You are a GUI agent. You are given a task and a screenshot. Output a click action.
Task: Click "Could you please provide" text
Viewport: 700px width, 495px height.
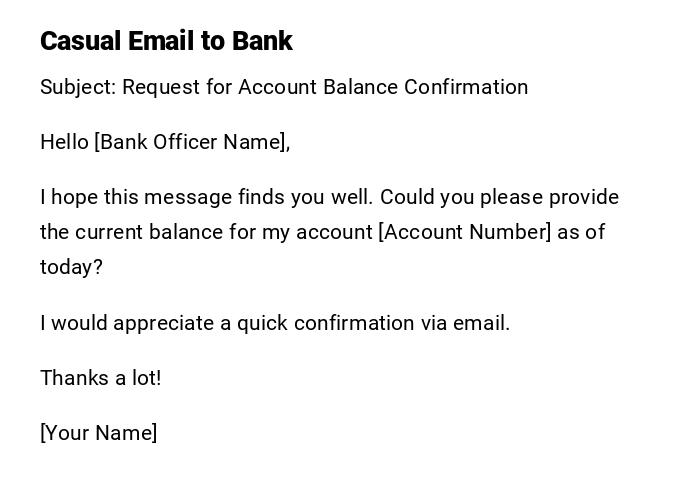[x=499, y=197]
